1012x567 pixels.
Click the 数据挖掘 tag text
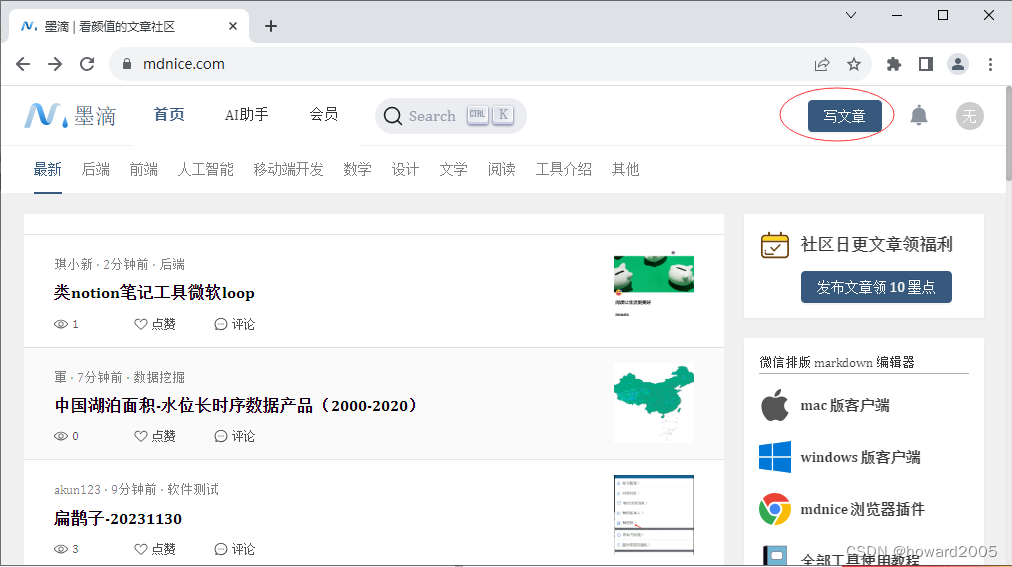(159, 377)
